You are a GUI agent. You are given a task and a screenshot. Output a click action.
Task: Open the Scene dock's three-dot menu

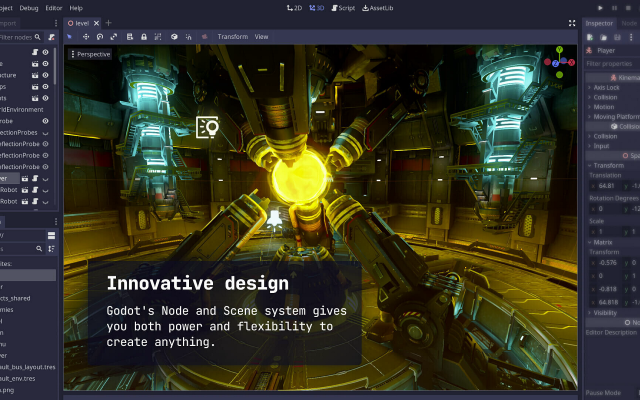56,23
